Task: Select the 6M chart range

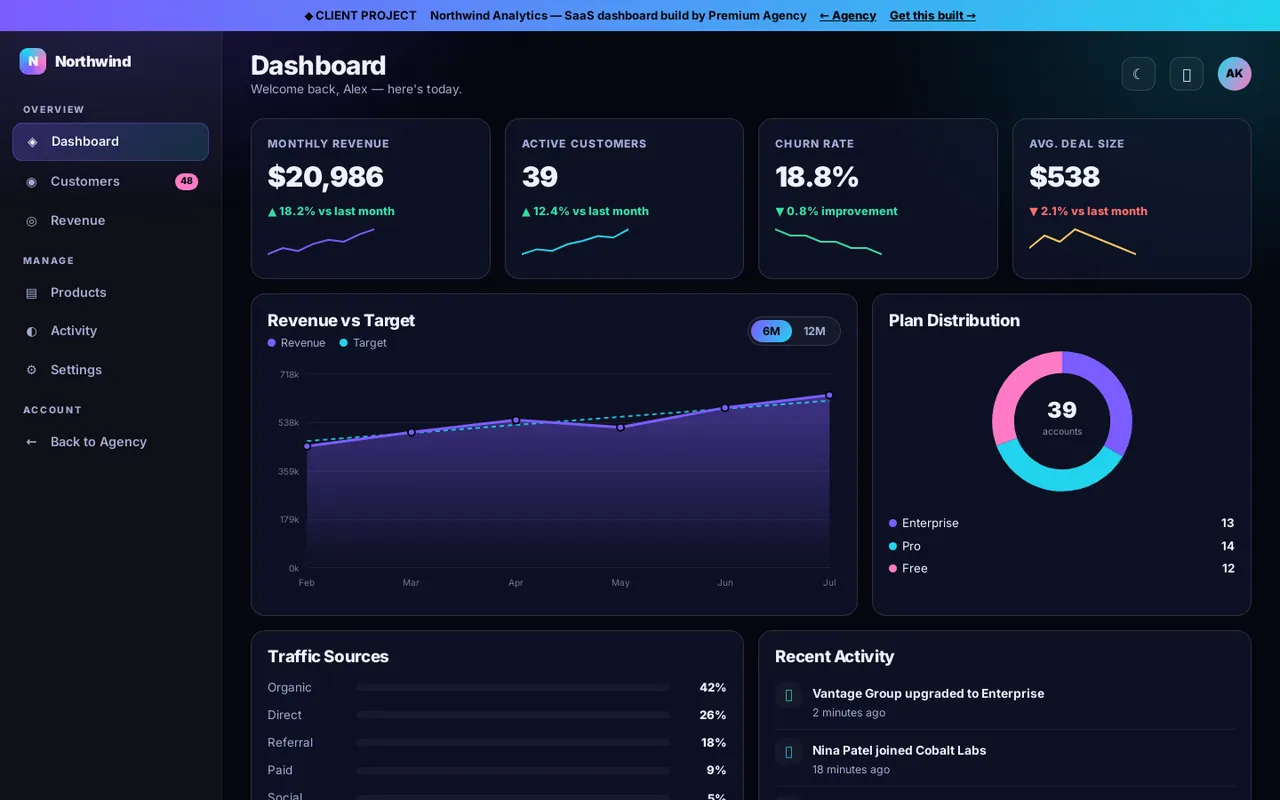Action: pyautogui.click(x=771, y=331)
